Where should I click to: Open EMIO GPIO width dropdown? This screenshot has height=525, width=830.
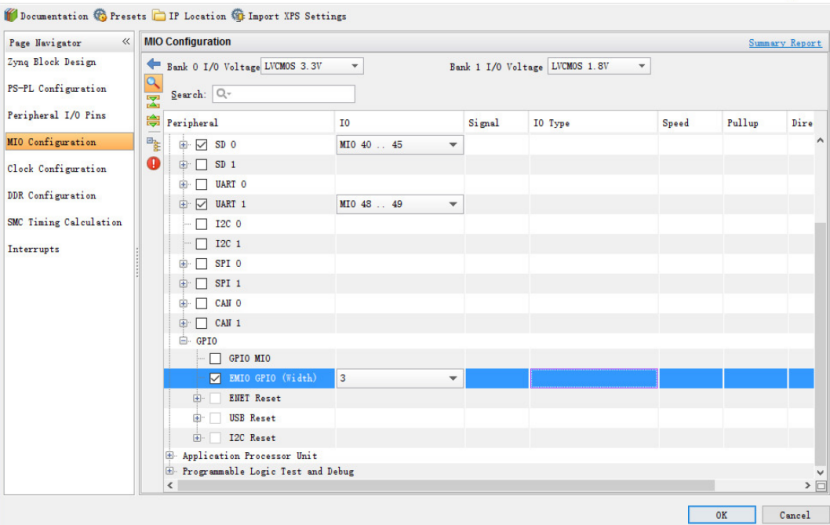point(400,378)
